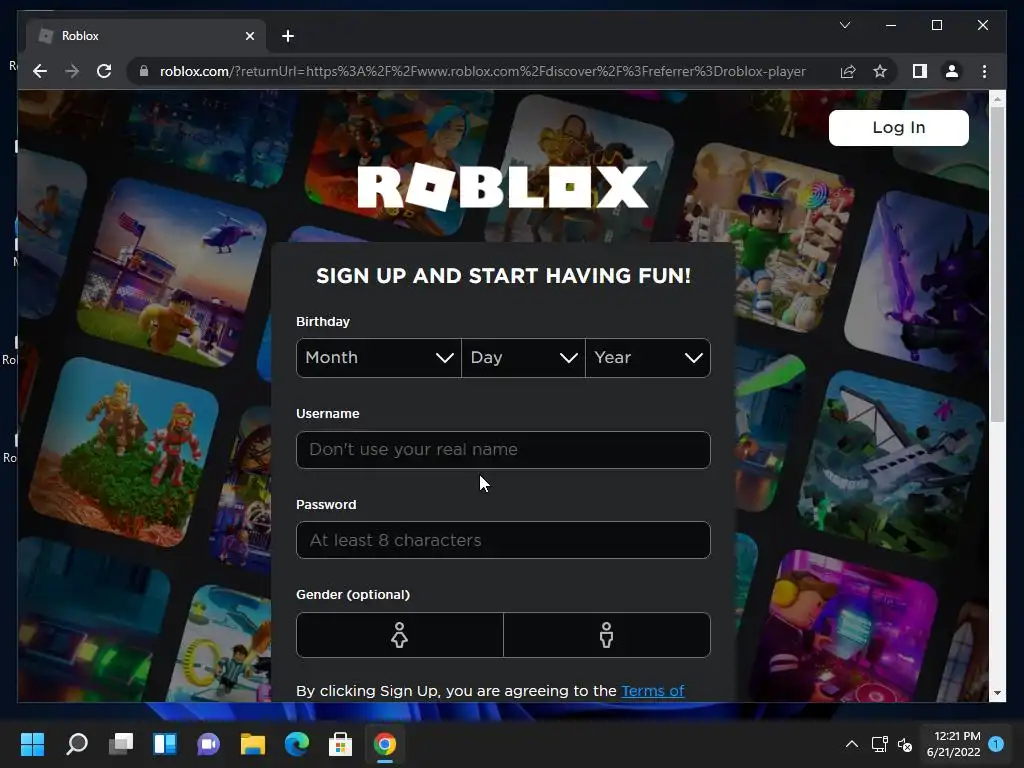Open Windows taskbar search
This screenshot has width=1024, height=768.
[x=77, y=744]
